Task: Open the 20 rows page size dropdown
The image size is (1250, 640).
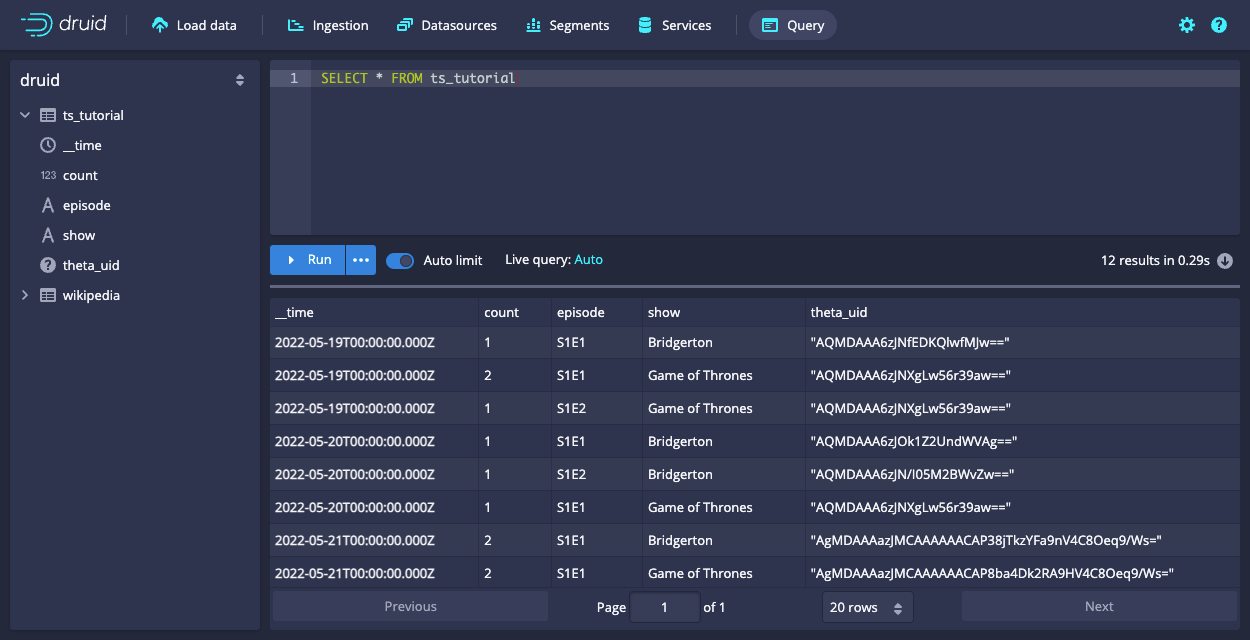Action: tap(867, 606)
